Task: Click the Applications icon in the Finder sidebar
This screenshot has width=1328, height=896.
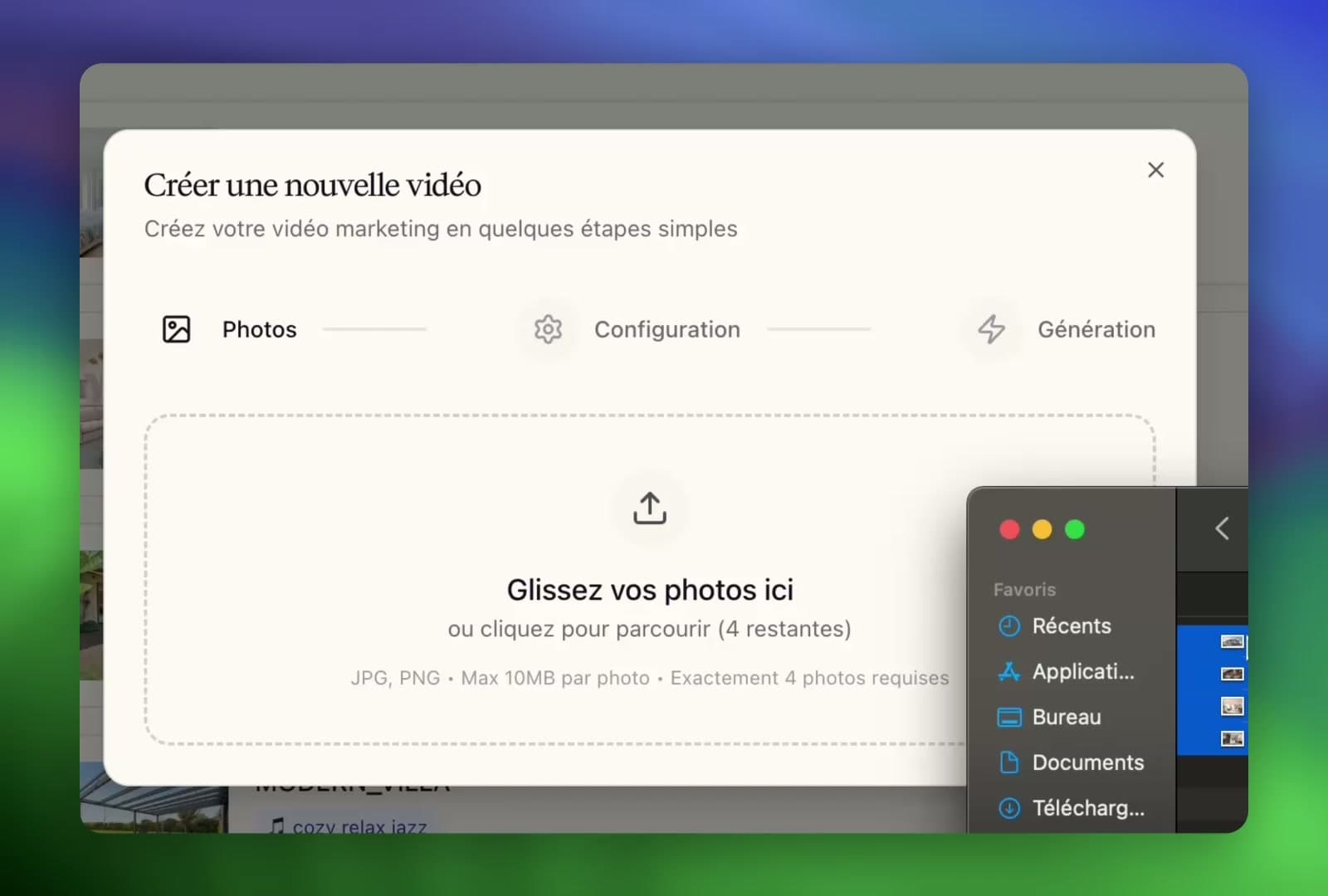Action: pyautogui.click(x=1008, y=672)
